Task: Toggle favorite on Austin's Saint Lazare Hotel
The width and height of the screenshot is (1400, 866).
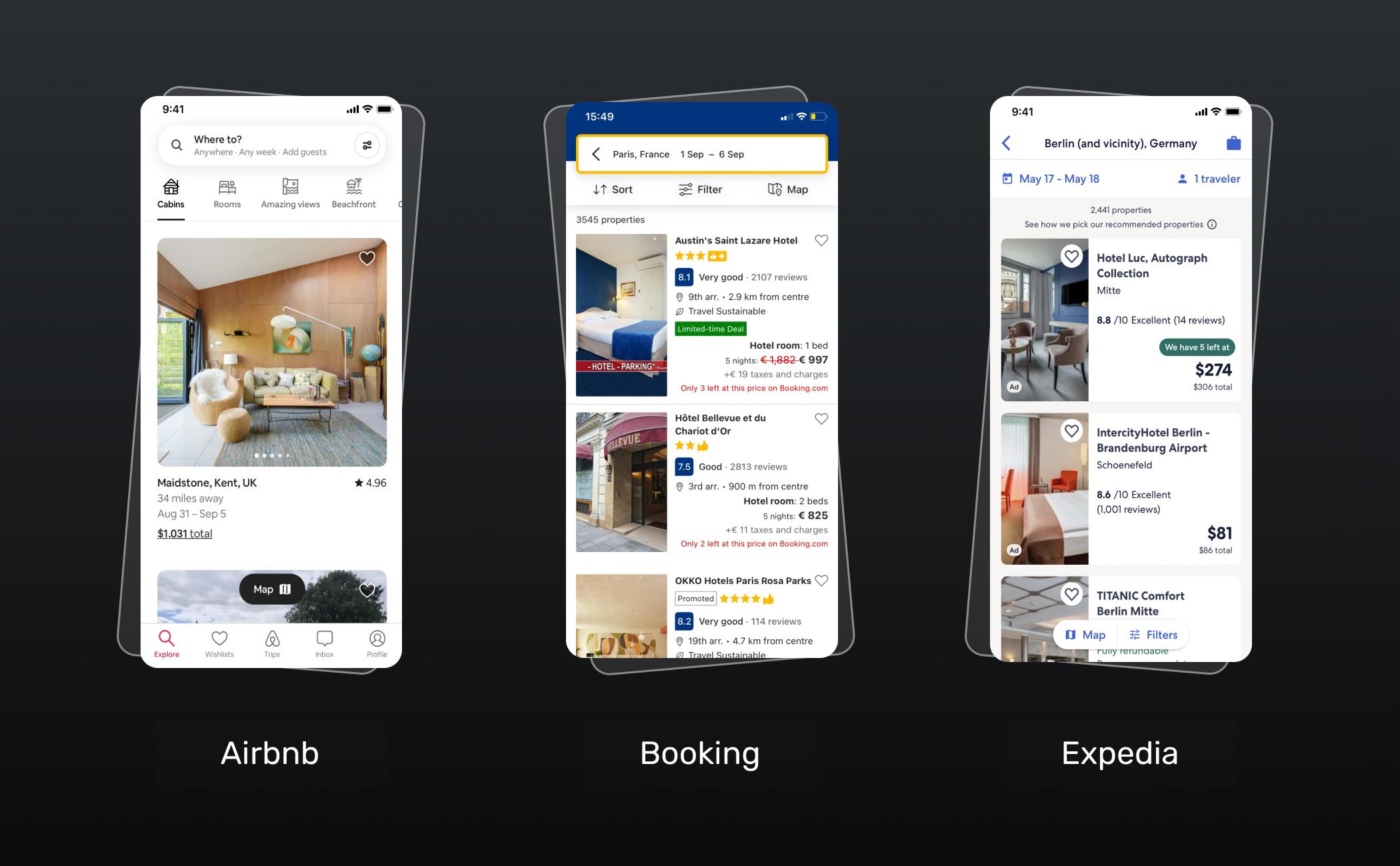Action: pyautogui.click(x=821, y=240)
